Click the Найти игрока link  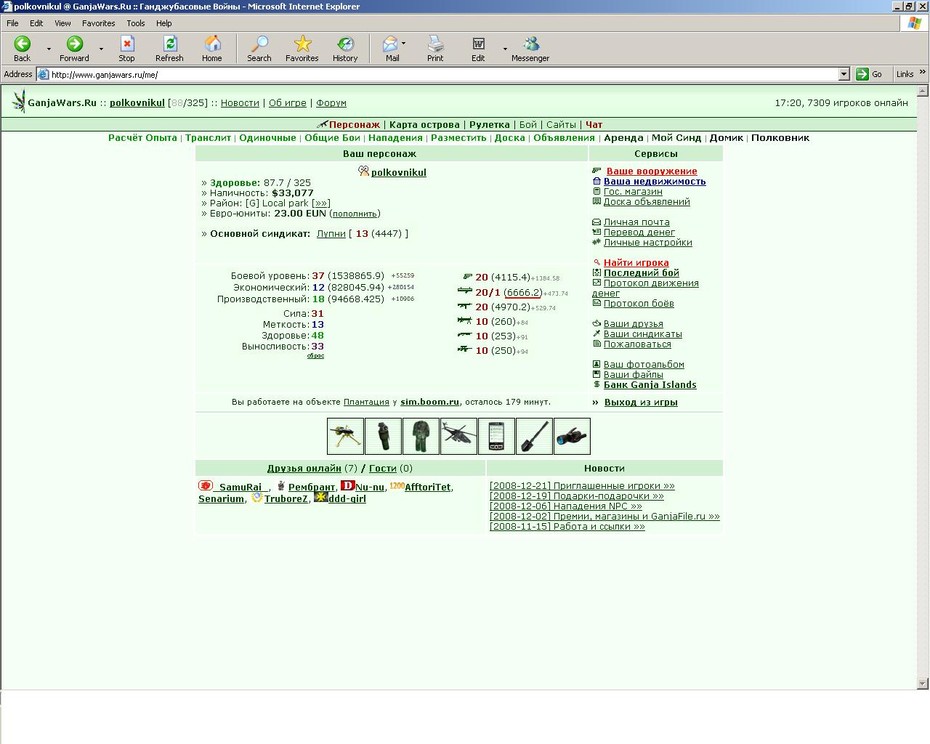[x=636, y=262]
